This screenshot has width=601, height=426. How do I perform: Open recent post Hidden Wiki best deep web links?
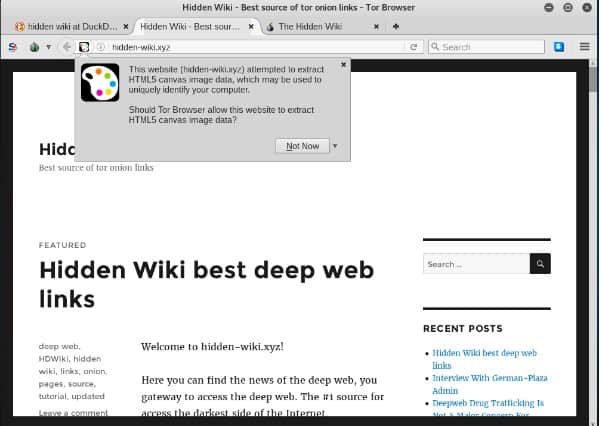click(484, 359)
